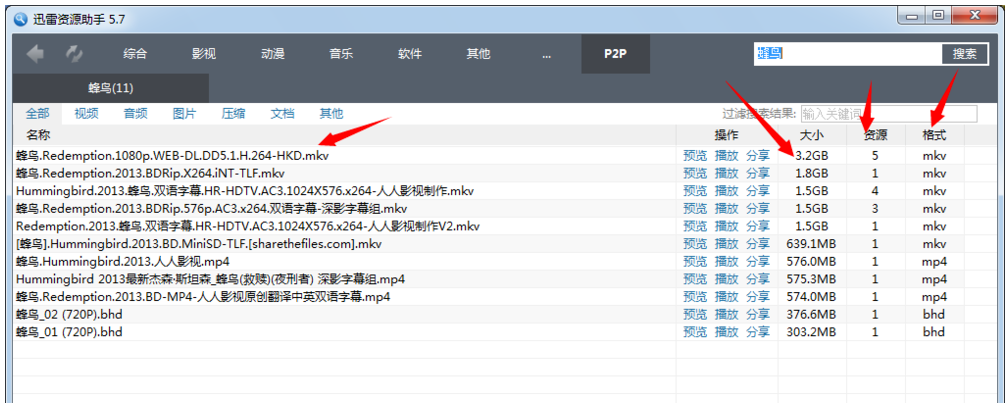The image size is (1008, 403).
Task: Click 播放 for the 576.0MB mp4 file
Action: (726, 262)
